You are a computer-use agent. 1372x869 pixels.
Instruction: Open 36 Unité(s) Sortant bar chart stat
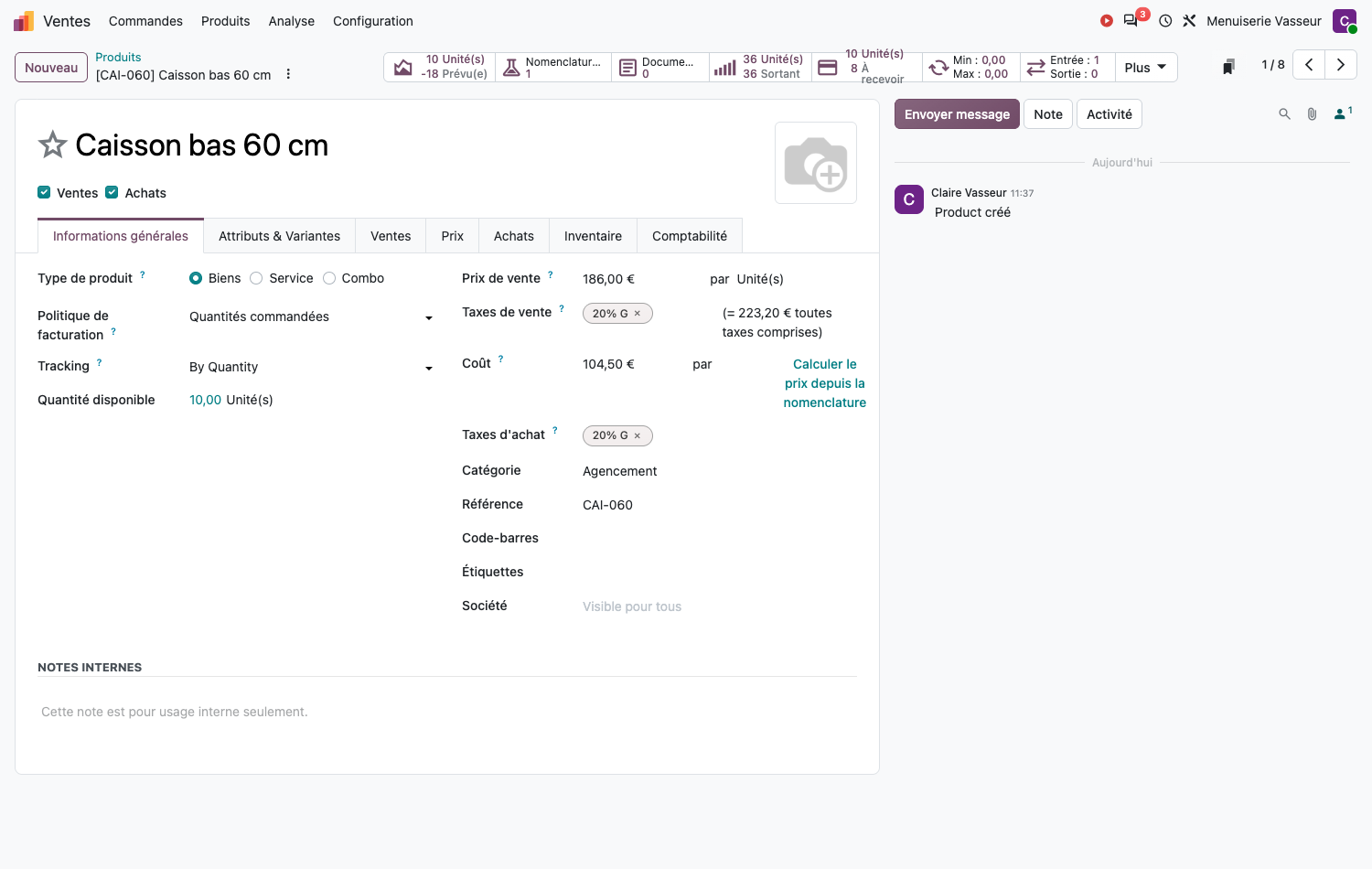(760, 67)
